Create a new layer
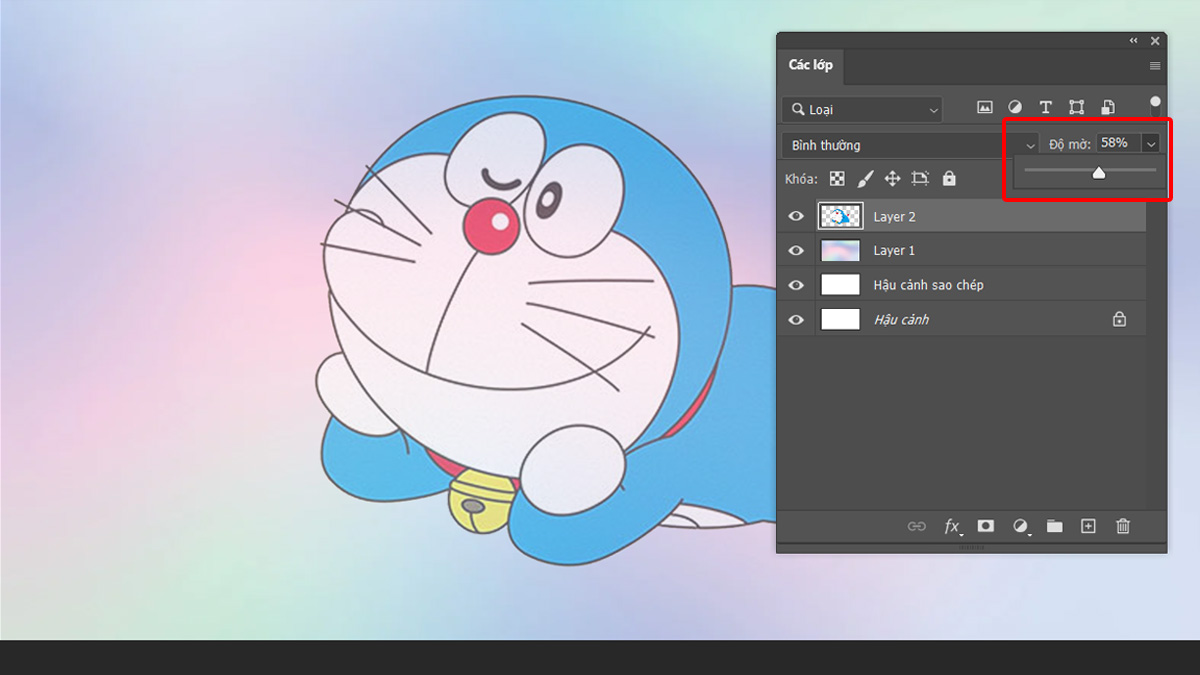The image size is (1200, 675). (x=1089, y=526)
